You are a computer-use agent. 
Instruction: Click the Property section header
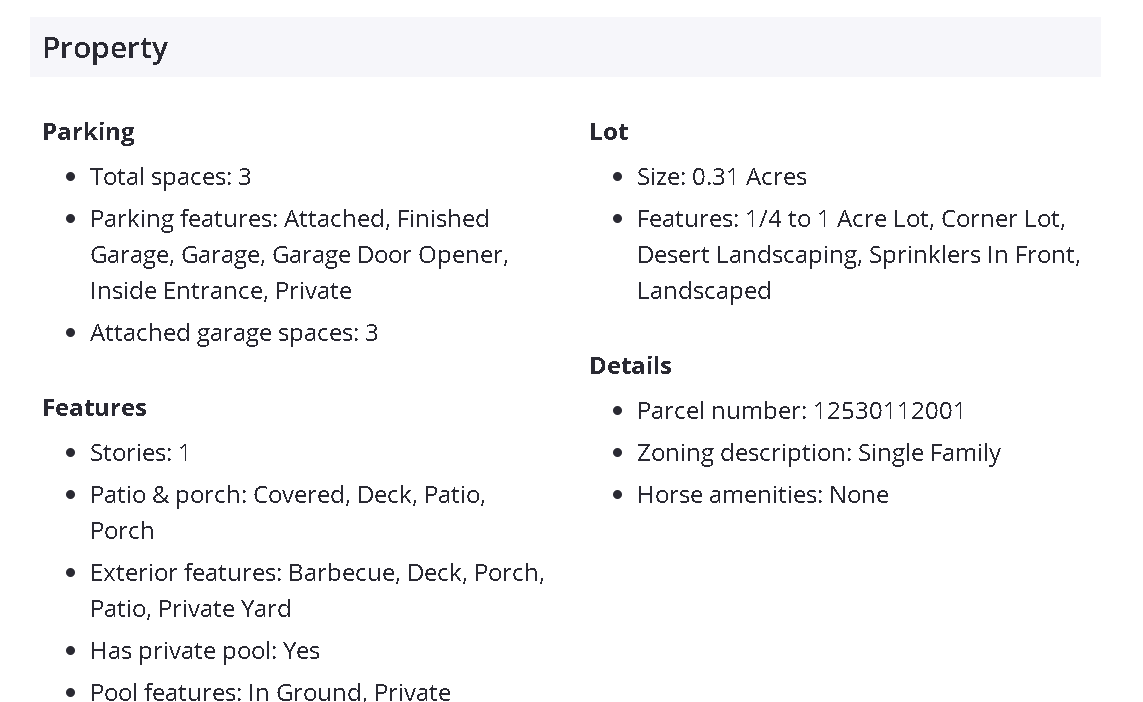point(105,48)
